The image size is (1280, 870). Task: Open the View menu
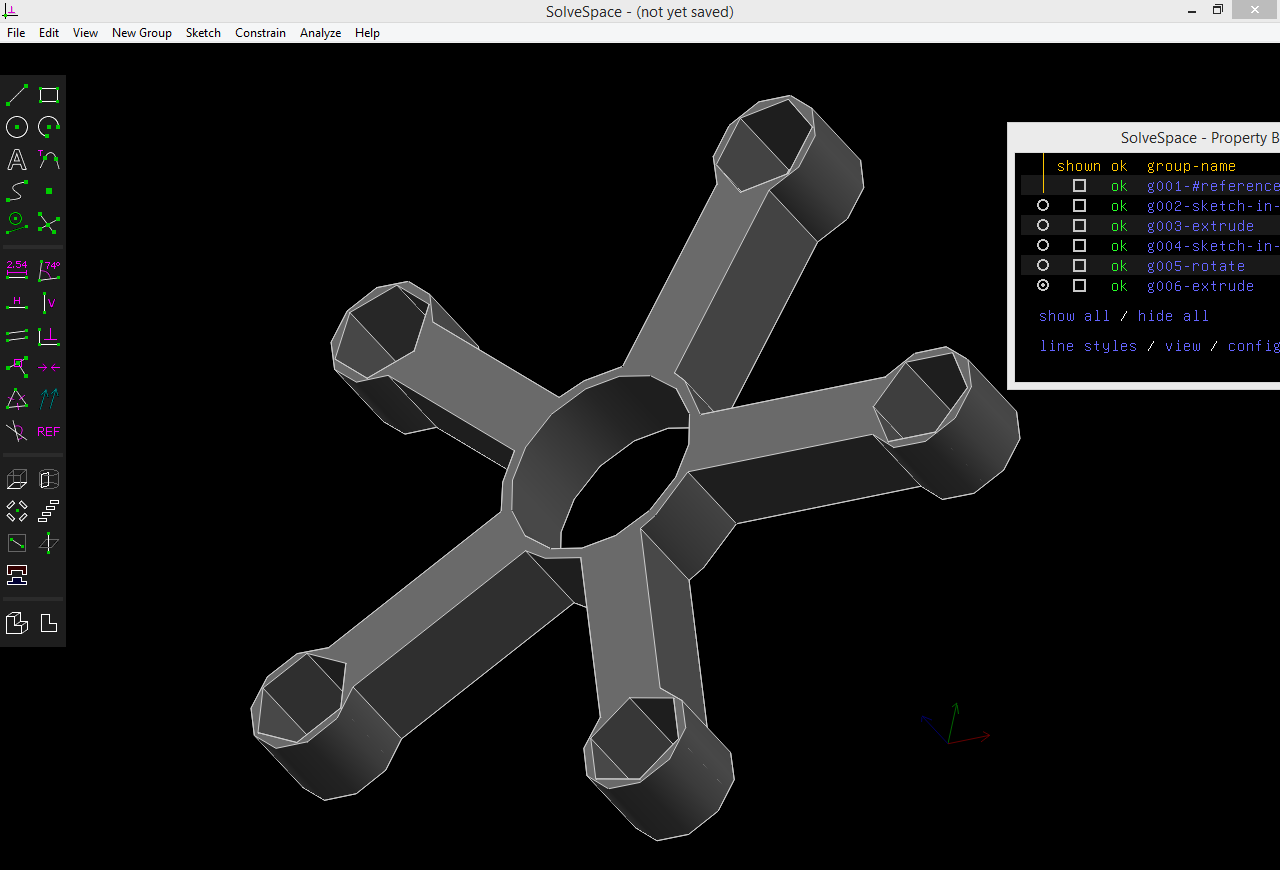[x=85, y=33]
